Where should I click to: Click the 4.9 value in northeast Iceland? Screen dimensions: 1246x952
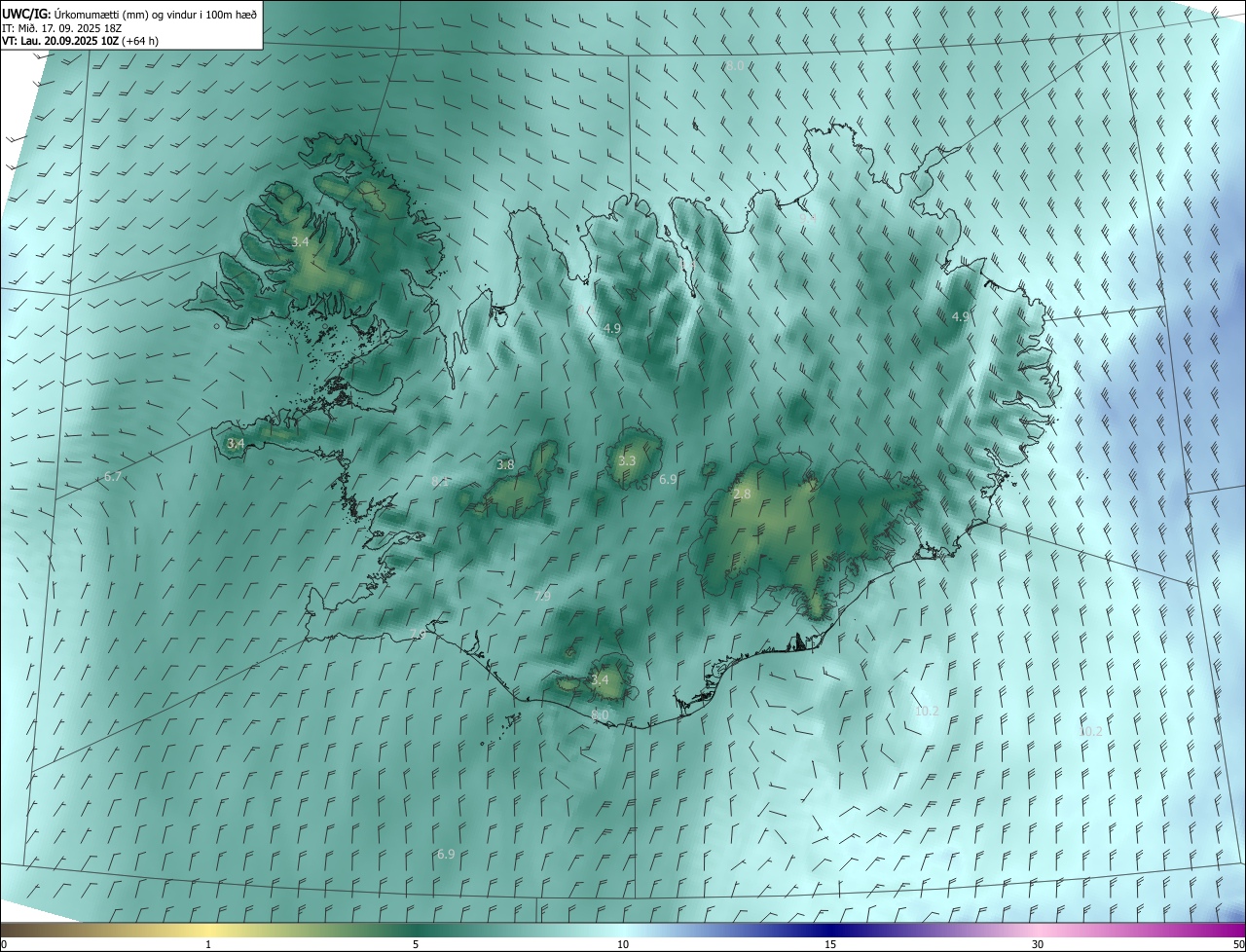960,316
